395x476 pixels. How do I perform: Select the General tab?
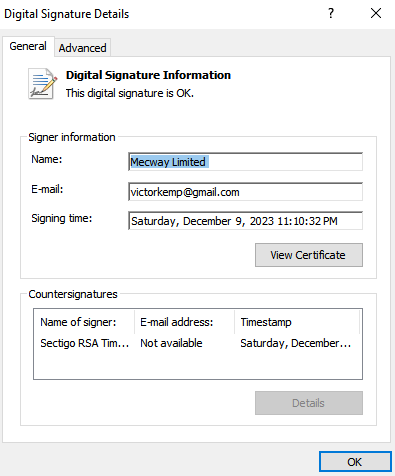coord(28,46)
